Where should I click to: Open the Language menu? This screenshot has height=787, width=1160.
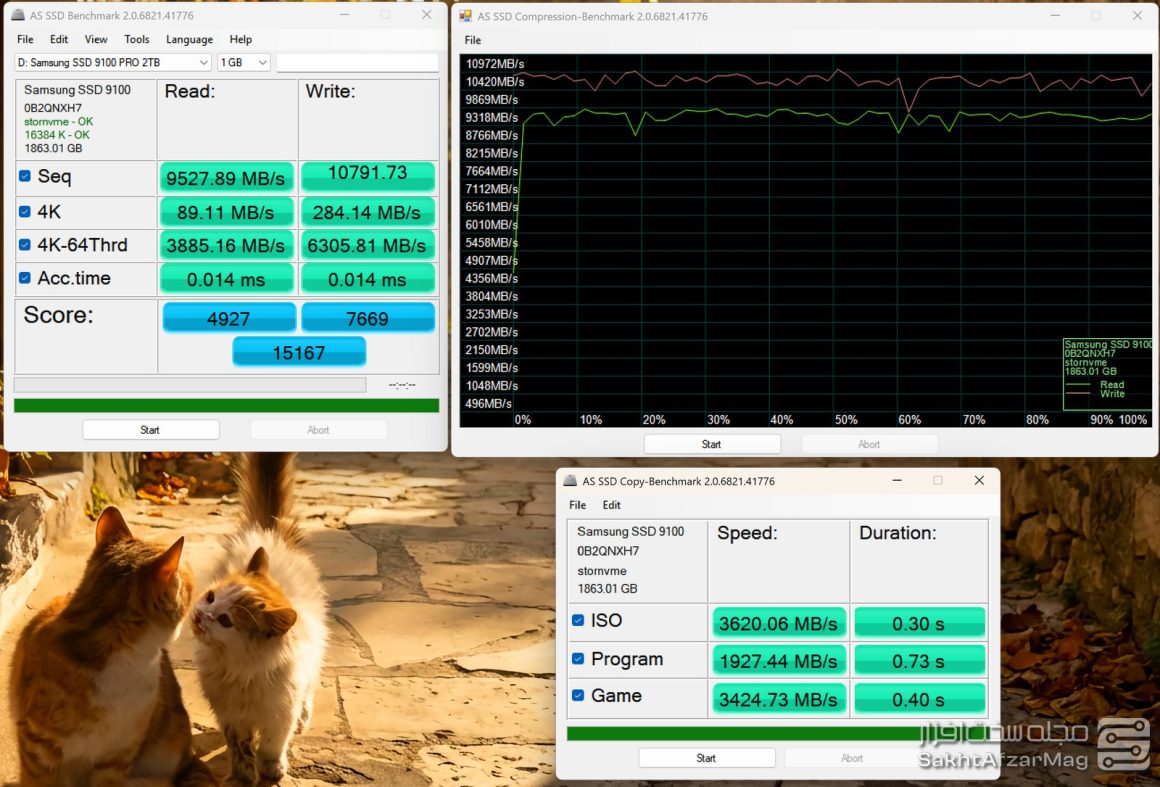(x=189, y=39)
